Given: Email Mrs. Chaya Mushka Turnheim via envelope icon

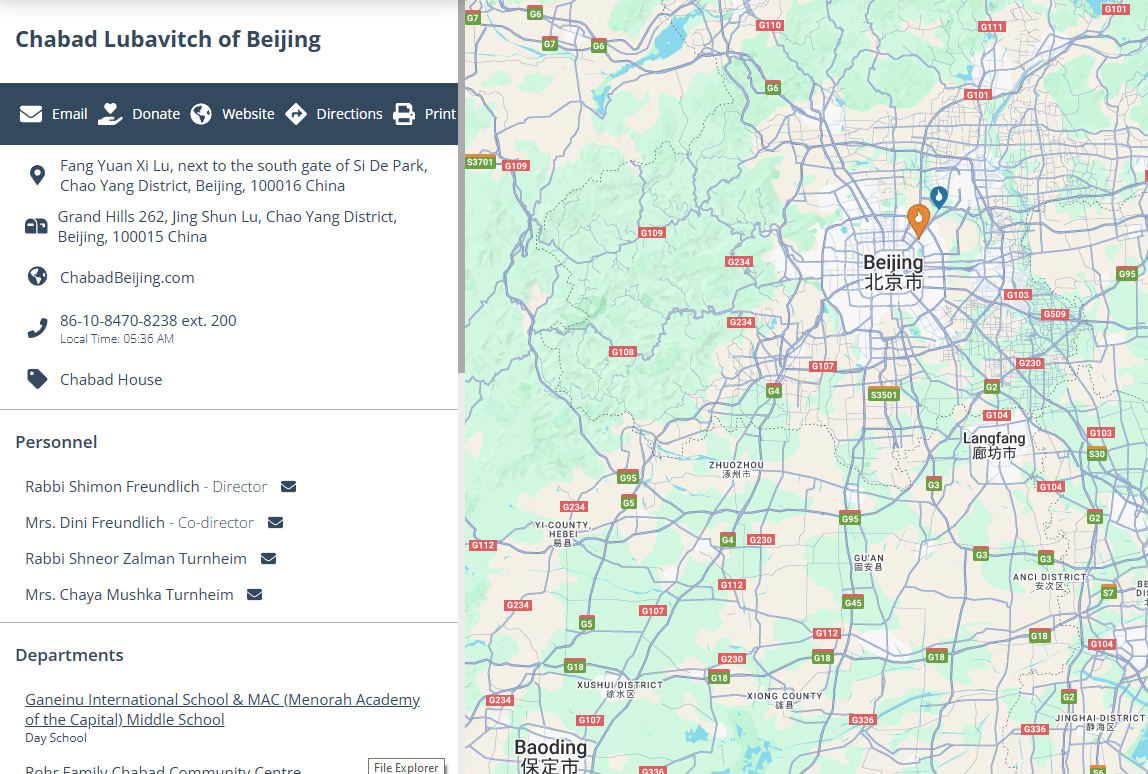Looking at the screenshot, I should click(254, 594).
